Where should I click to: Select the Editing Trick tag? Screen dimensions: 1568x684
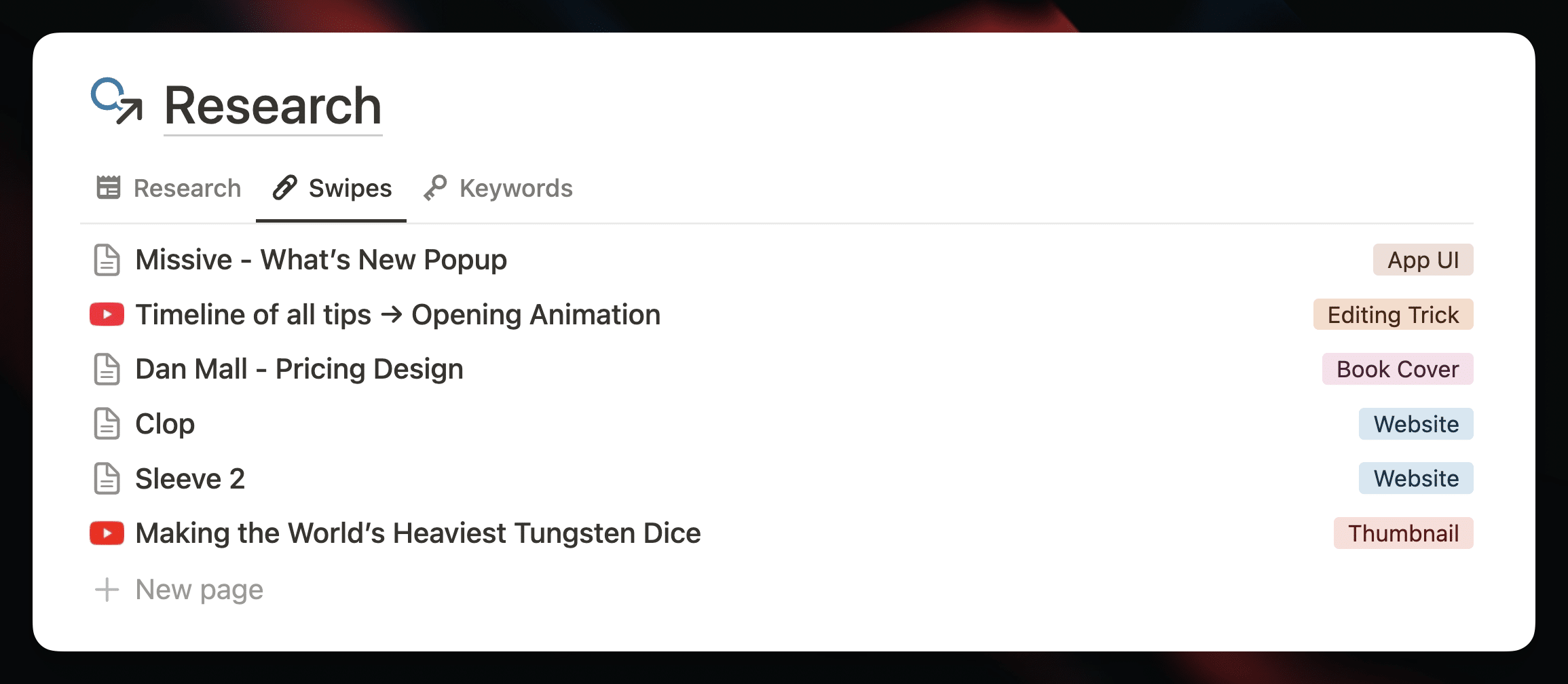(x=1393, y=314)
